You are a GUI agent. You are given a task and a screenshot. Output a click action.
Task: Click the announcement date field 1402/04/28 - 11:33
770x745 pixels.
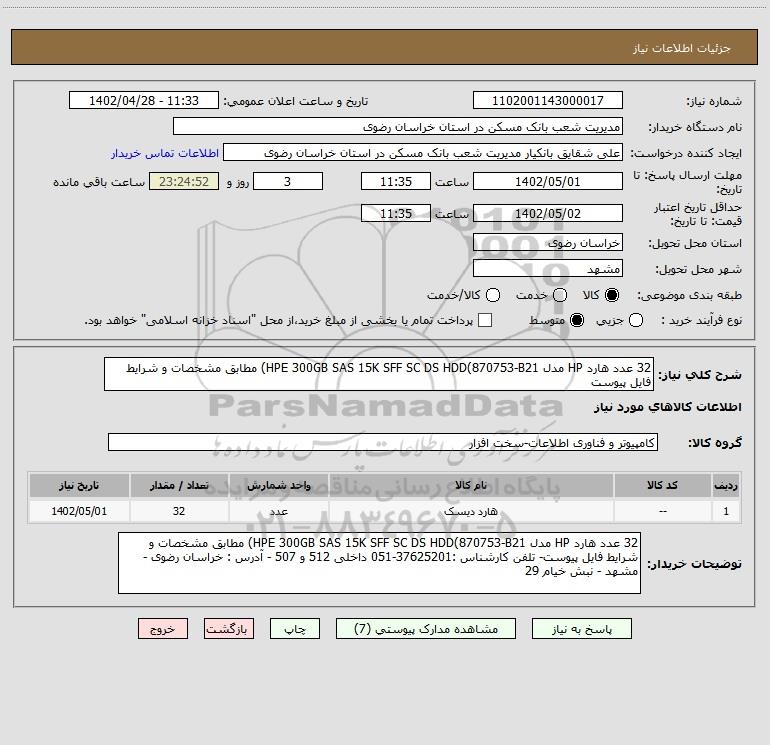(x=144, y=101)
